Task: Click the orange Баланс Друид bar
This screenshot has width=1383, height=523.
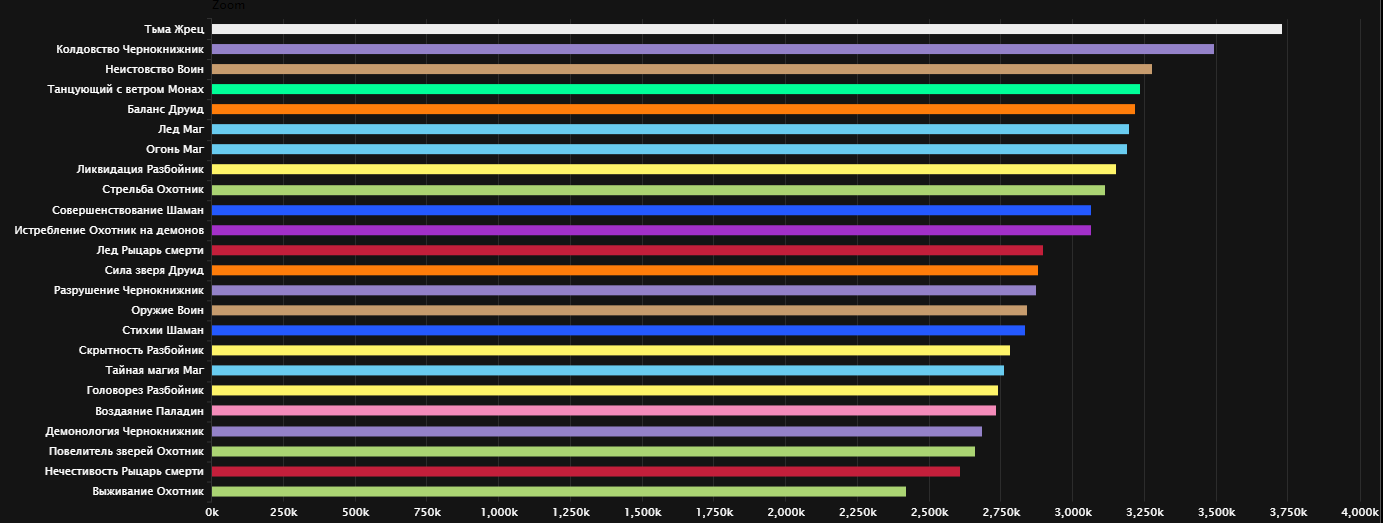Action: tap(673, 109)
